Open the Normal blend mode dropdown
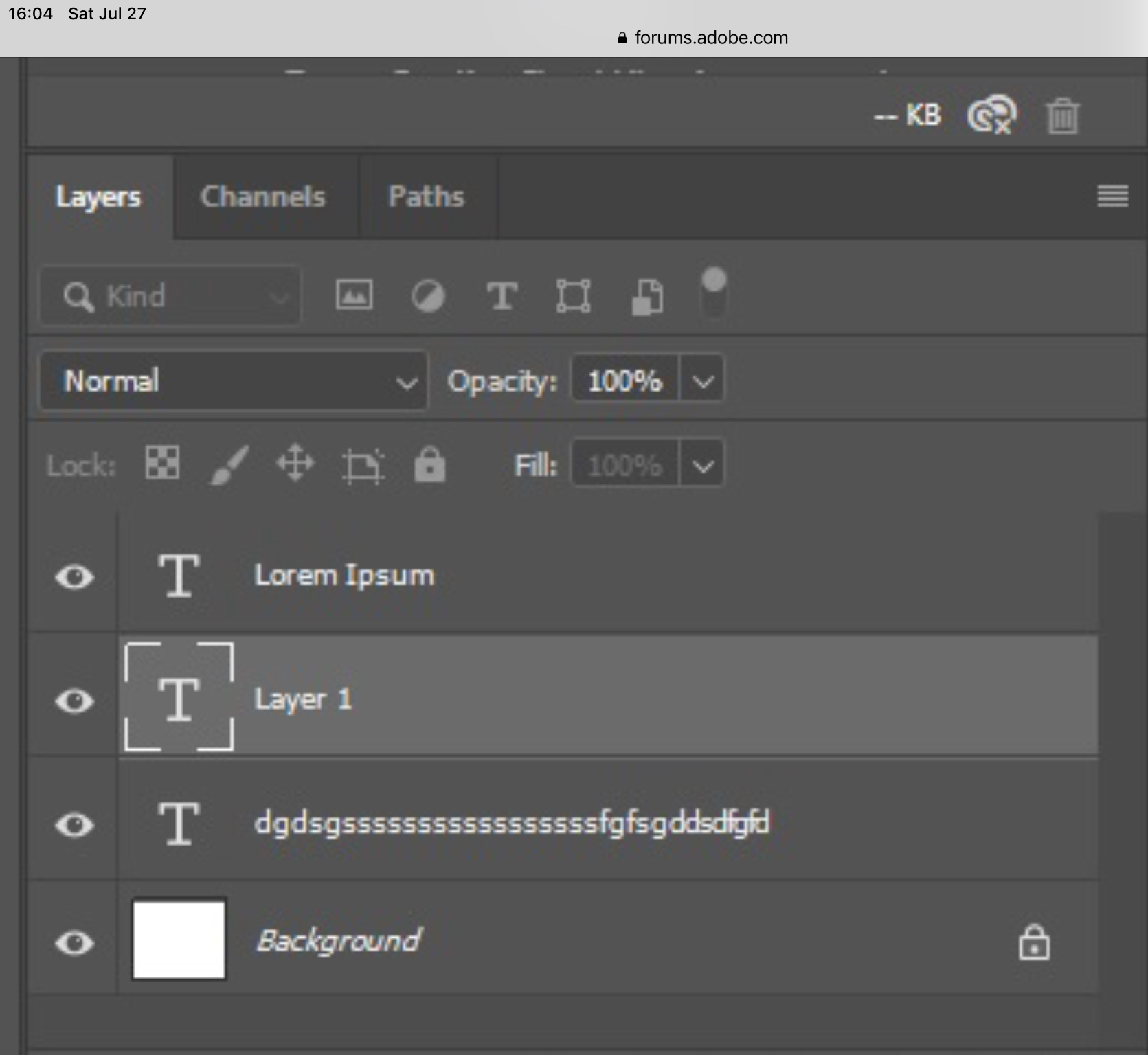The image size is (1148, 1055). click(x=234, y=381)
